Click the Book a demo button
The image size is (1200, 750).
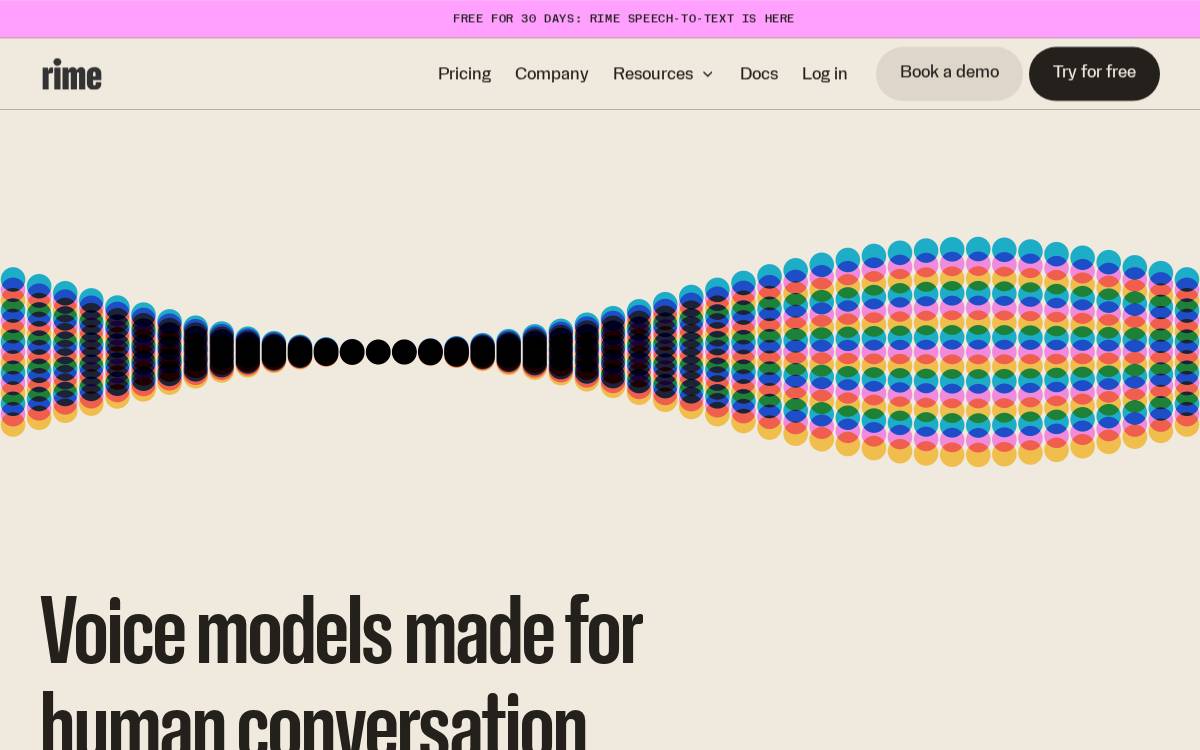pyautogui.click(x=949, y=73)
